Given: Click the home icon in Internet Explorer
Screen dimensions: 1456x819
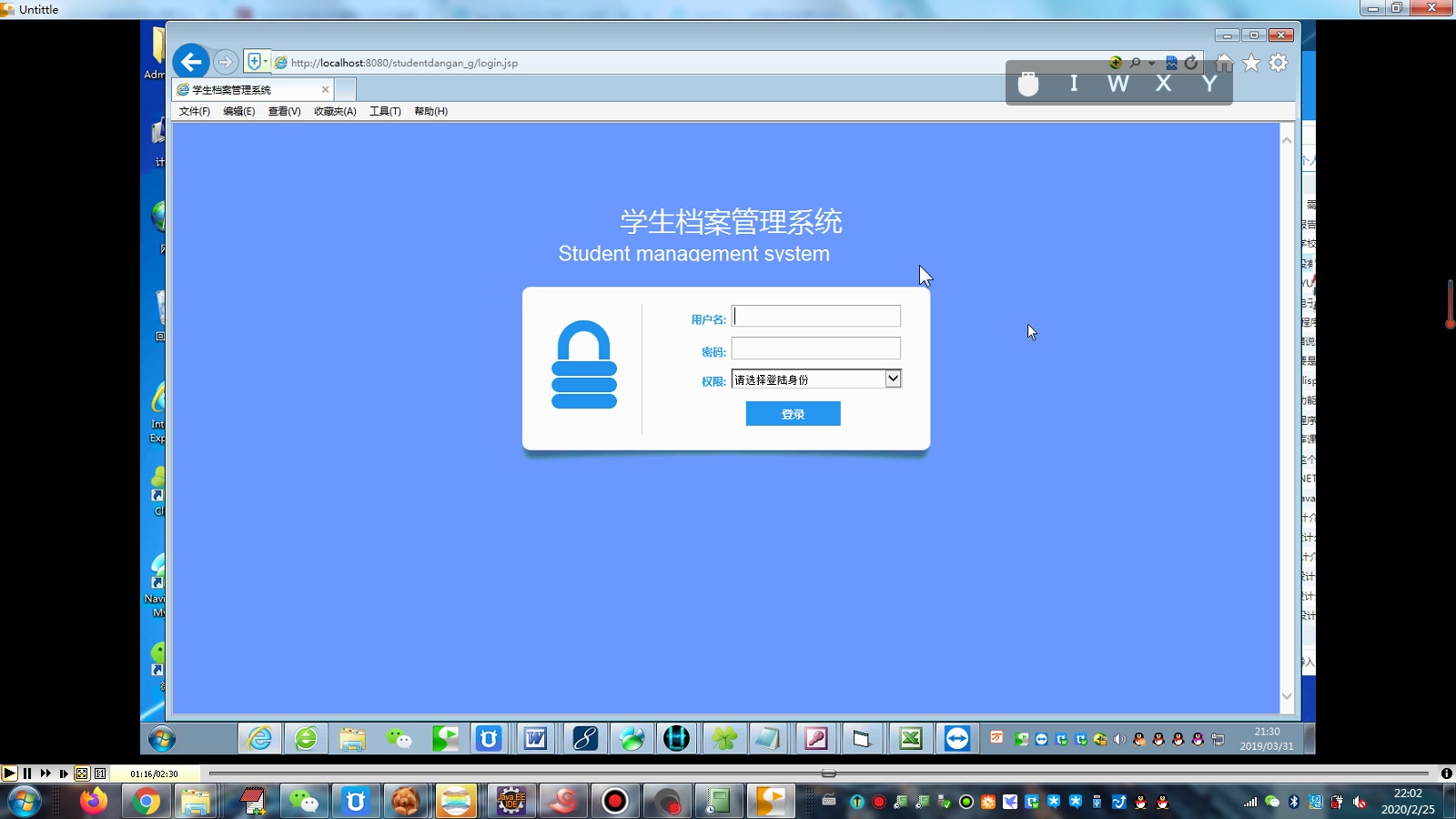Looking at the screenshot, I should (x=1225, y=62).
